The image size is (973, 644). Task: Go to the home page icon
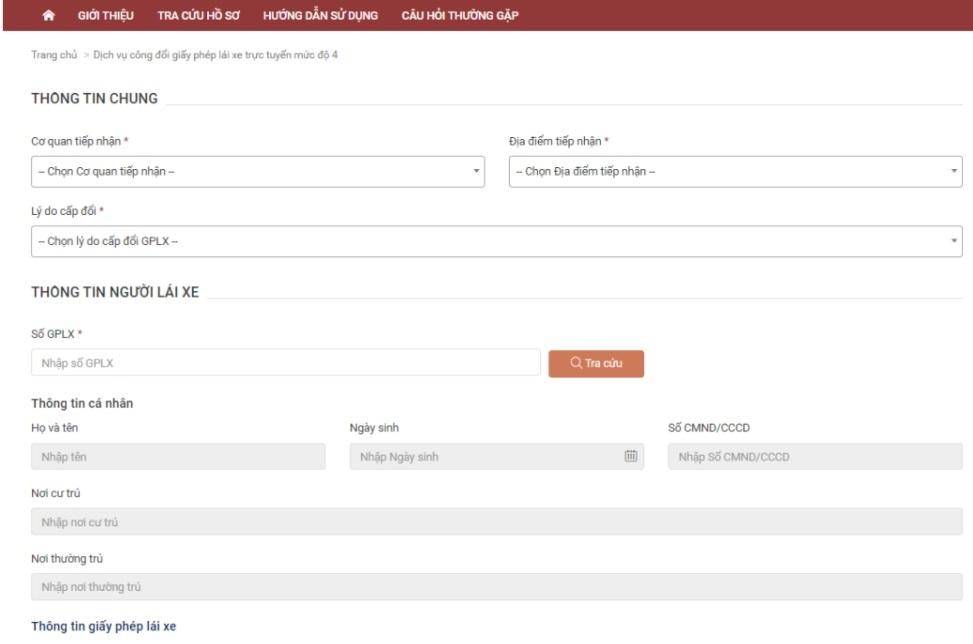(48, 16)
